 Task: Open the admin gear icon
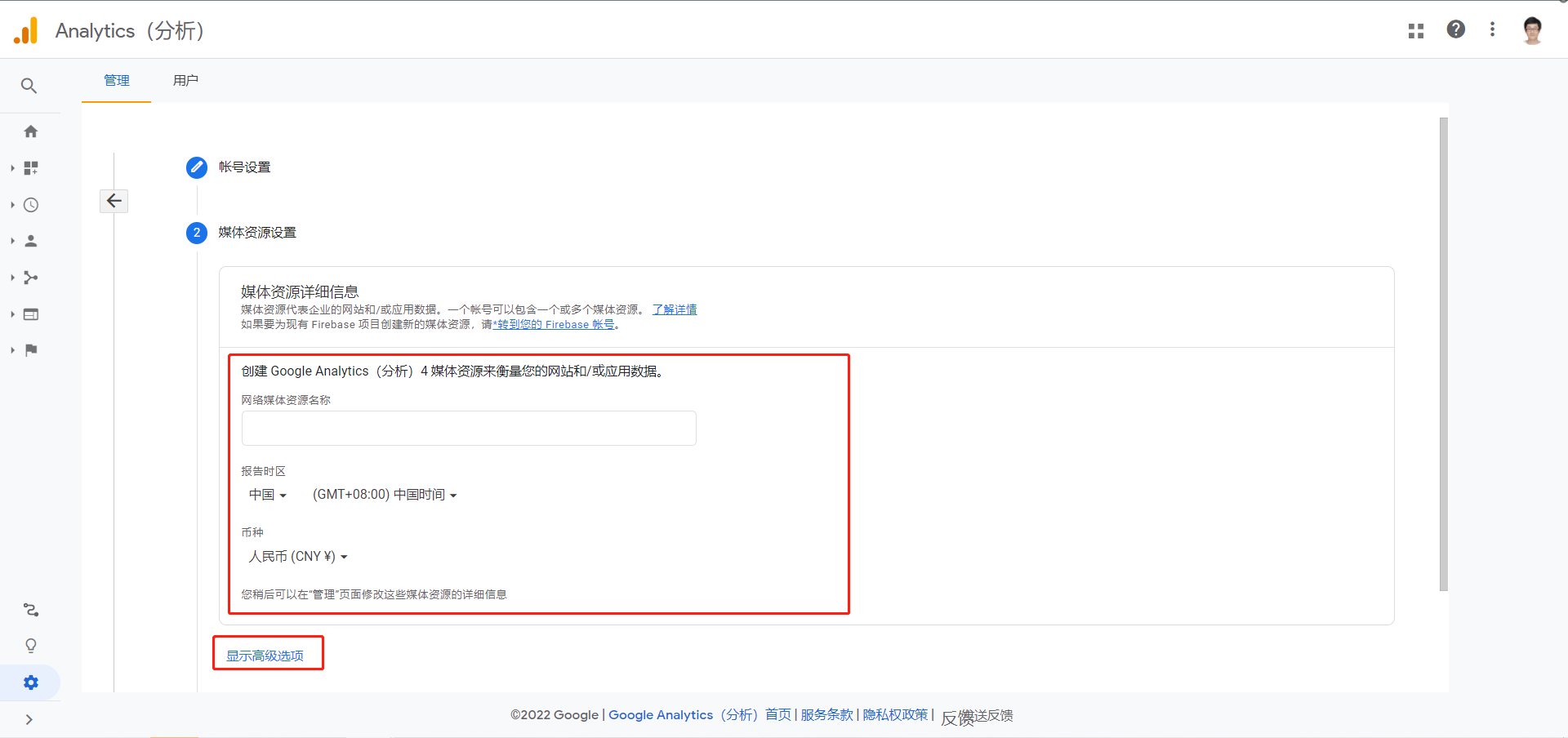[31, 682]
